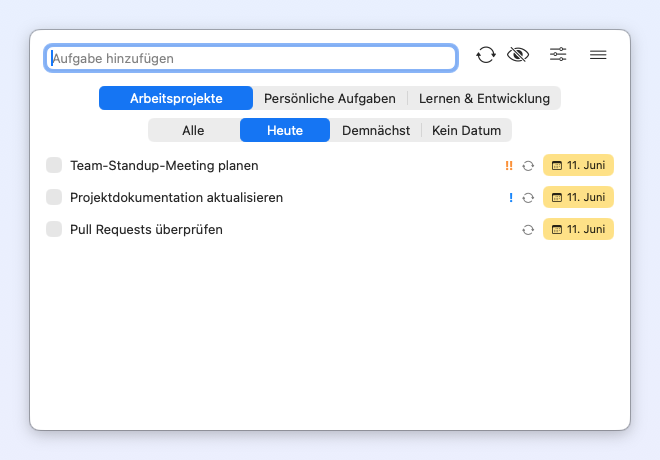Open 11. Juni date badge for Team-Standup-Meeting

(x=578, y=165)
